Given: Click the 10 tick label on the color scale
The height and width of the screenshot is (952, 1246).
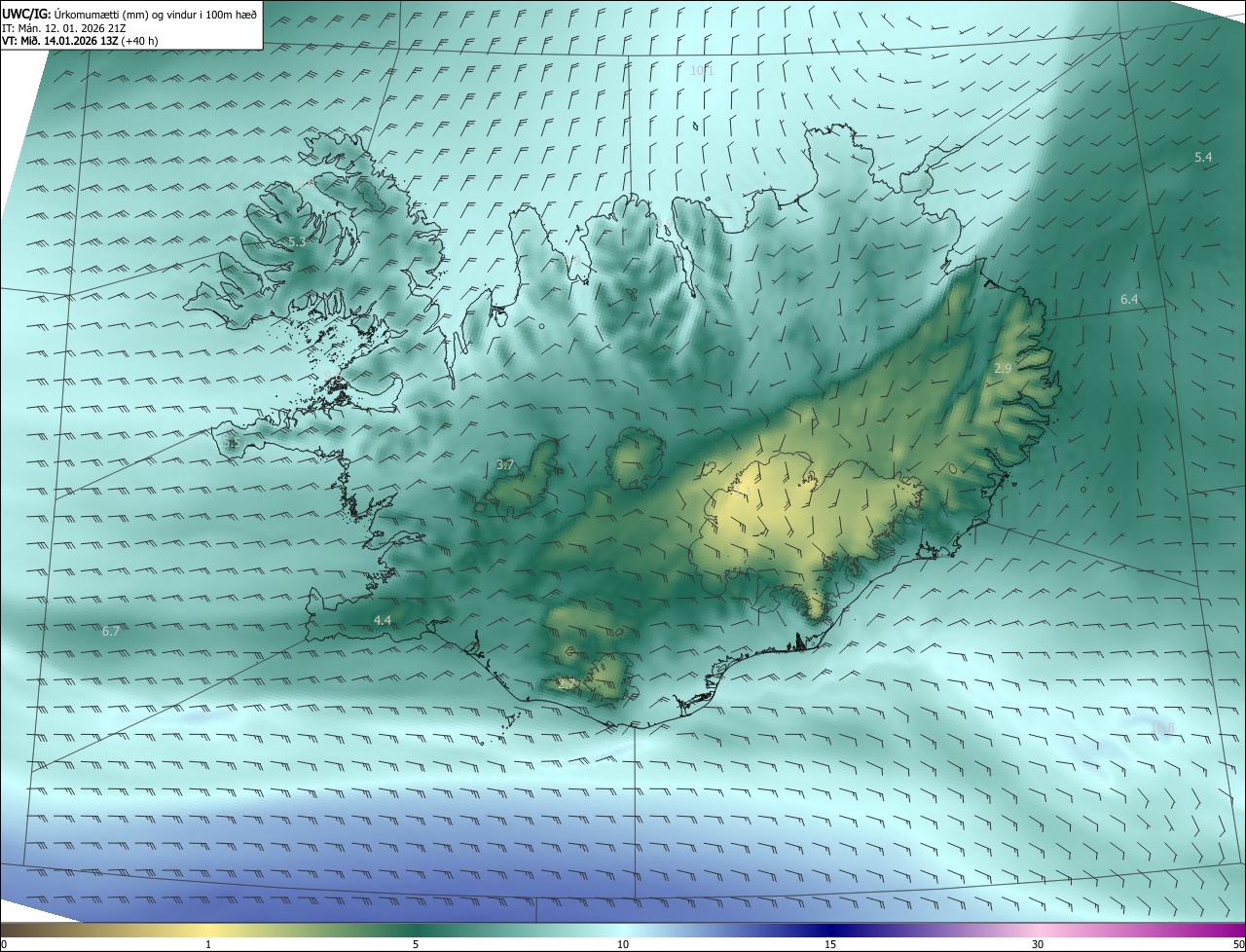Looking at the screenshot, I should click(623, 944).
